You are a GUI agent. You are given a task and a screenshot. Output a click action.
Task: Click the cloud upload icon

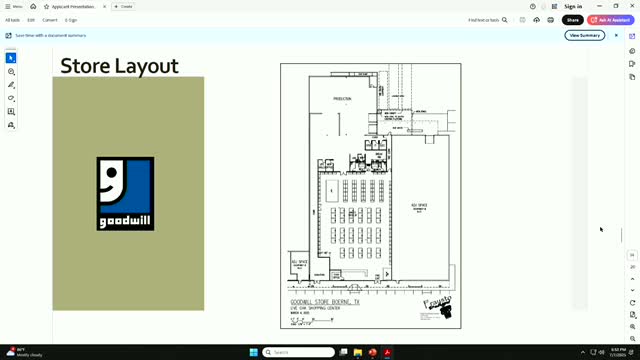(x=536, y=20)
